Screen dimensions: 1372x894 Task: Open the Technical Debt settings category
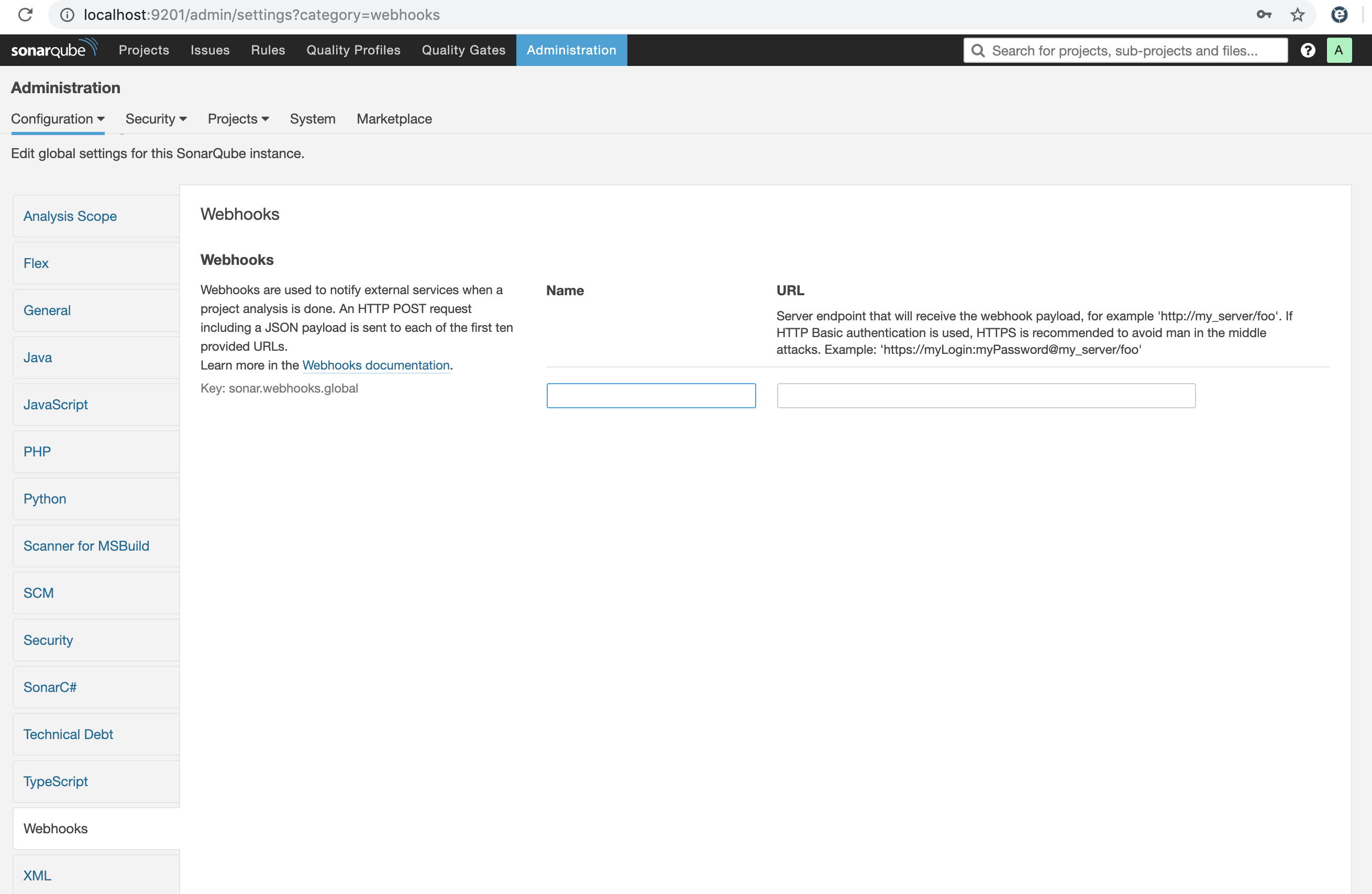tap(68, 734)
